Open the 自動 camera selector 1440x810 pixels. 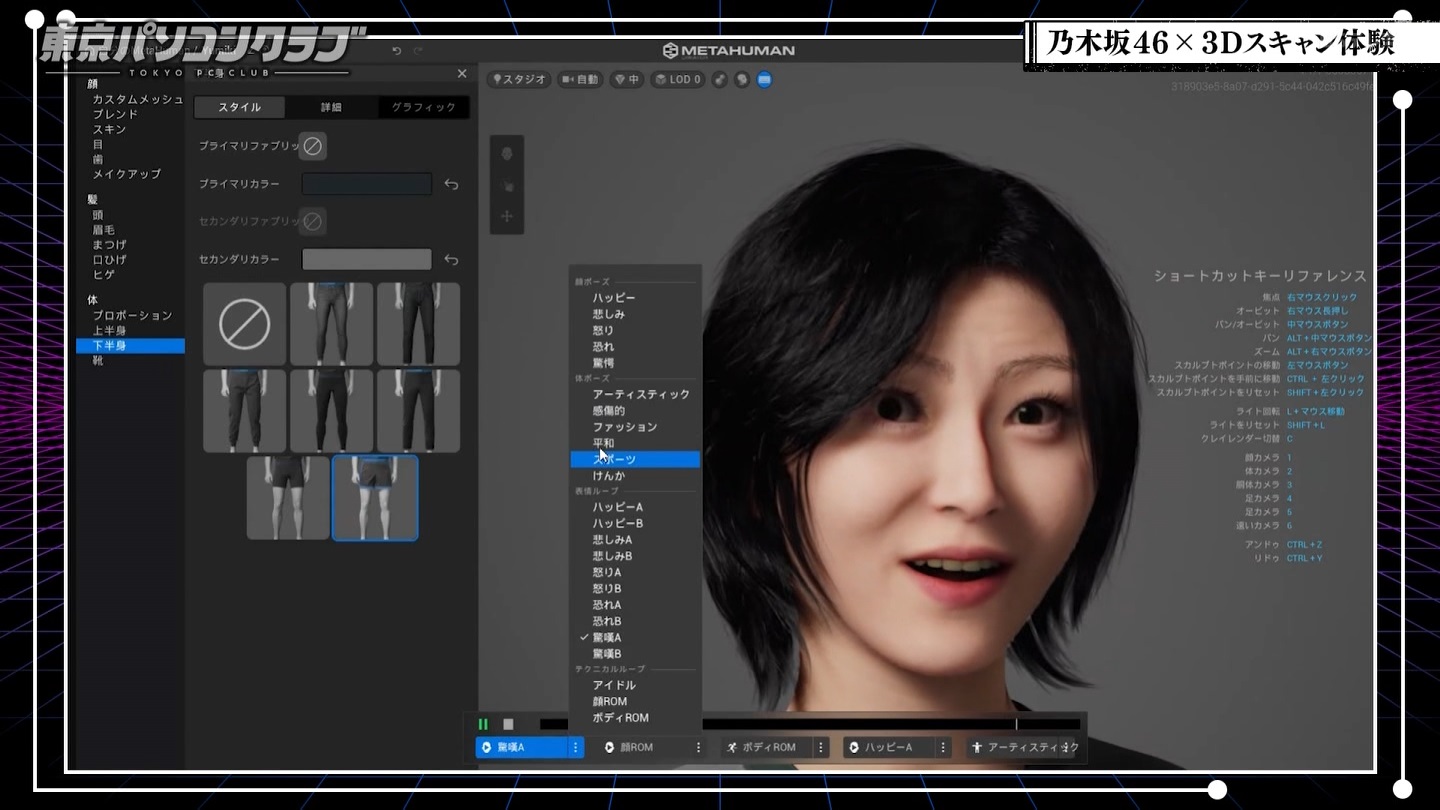(x=581, y=80)
